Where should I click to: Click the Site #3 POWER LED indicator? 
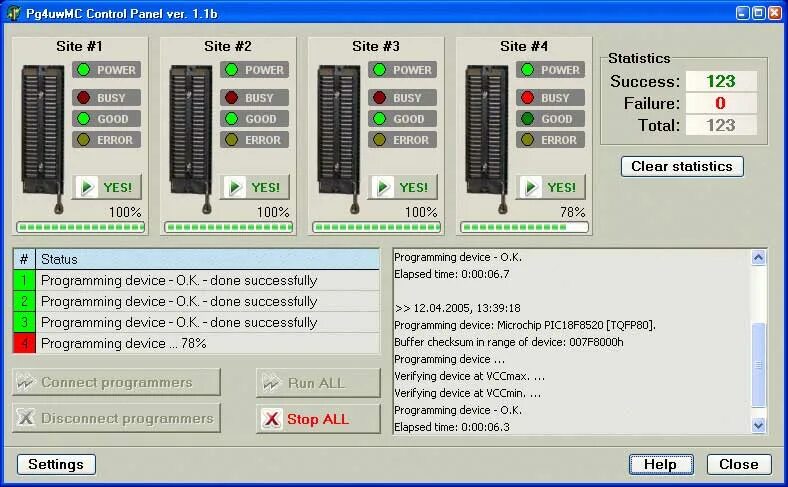click(379, 70)
